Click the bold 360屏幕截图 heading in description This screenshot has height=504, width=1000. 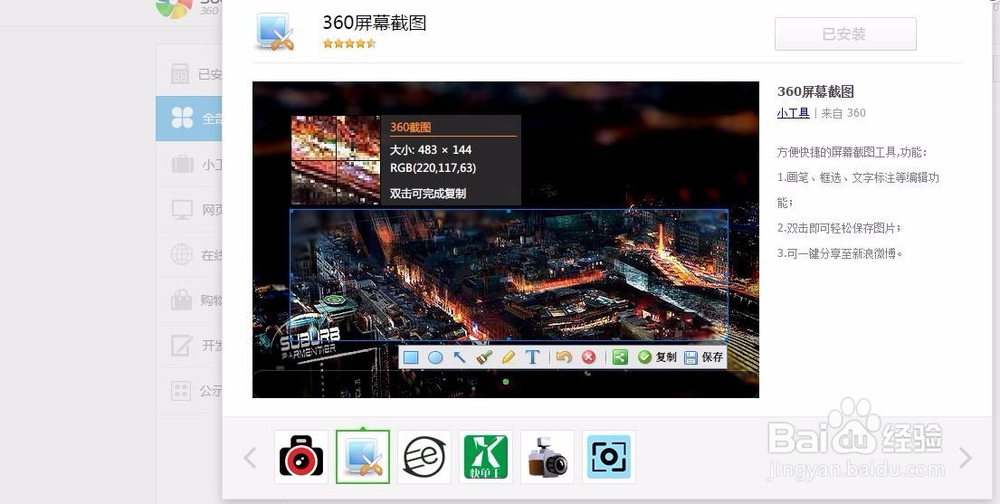pyautogui.click(x=815, y=91)
